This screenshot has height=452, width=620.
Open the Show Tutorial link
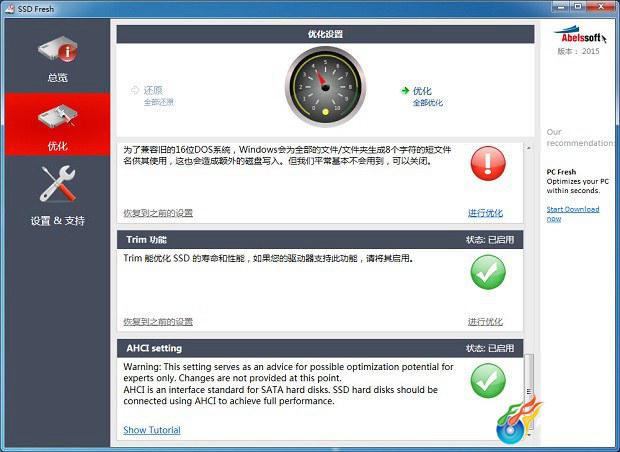pyautogui.click(x=152, y=430)
